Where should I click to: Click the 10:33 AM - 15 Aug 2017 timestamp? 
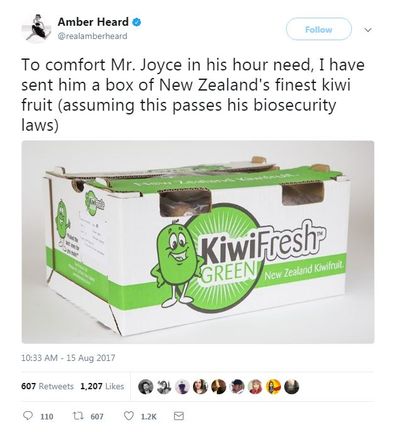pyautogui.click(x=68, y=358)
